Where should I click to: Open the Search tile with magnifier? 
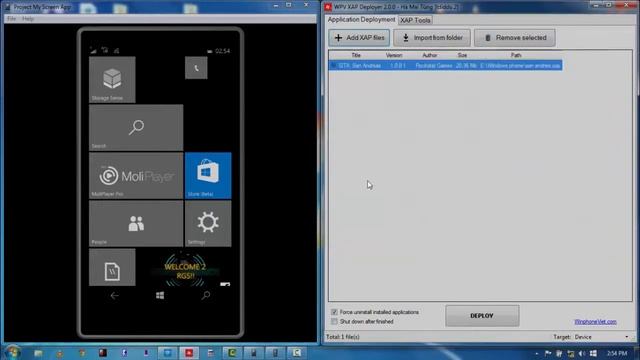point(136,127)
